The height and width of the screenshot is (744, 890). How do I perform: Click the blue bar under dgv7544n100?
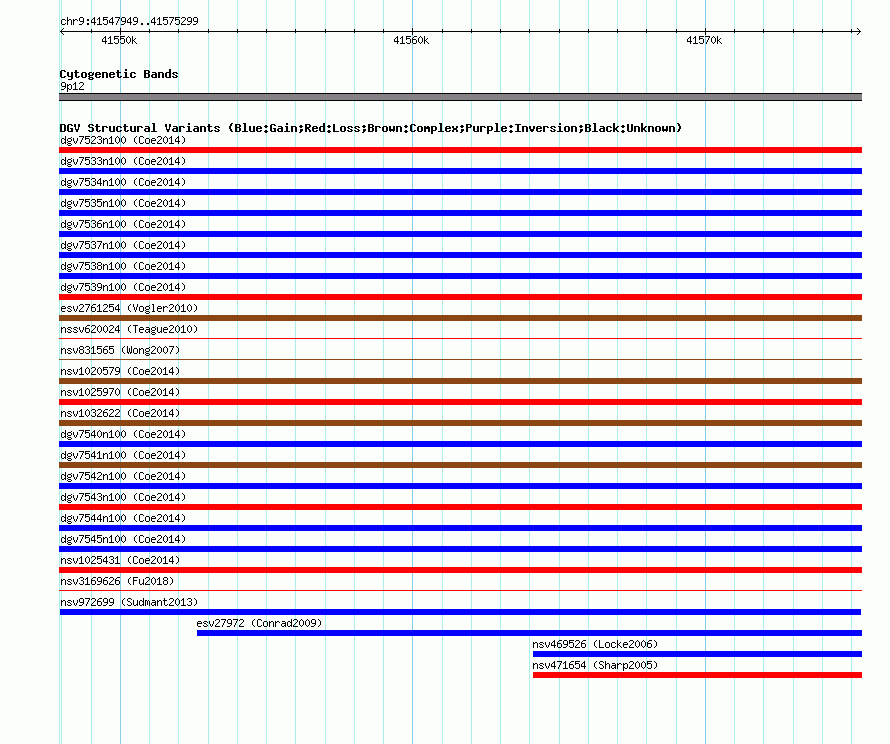[460, 528]
